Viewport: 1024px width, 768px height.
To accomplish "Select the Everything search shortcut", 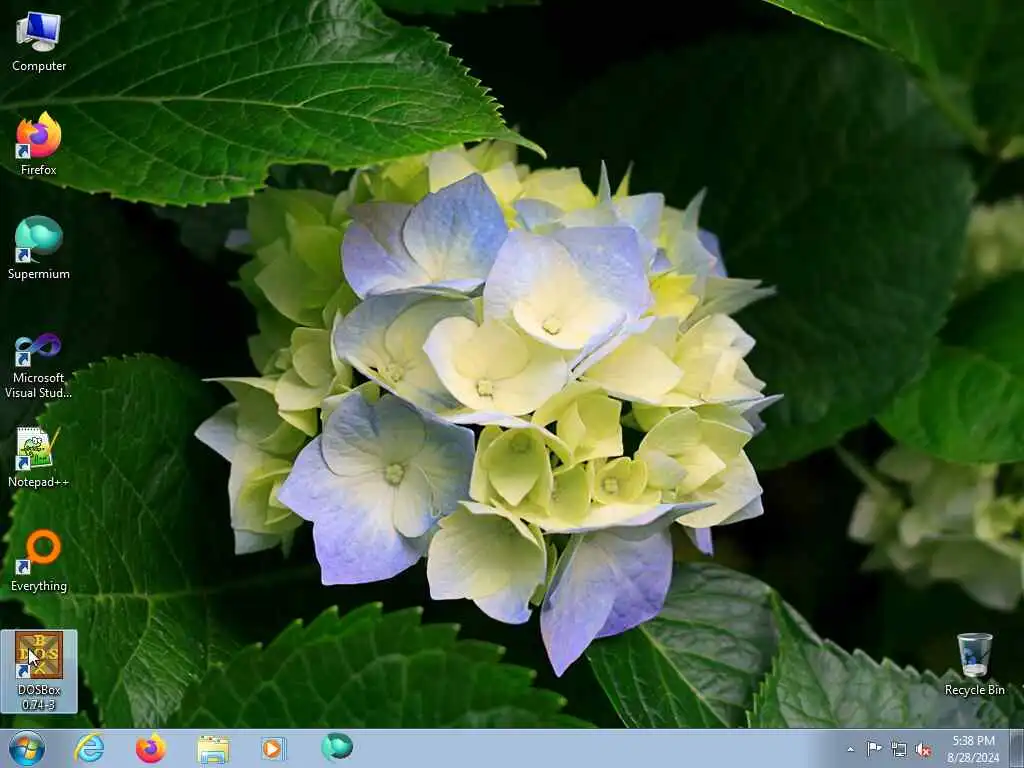I will (39, 560).
